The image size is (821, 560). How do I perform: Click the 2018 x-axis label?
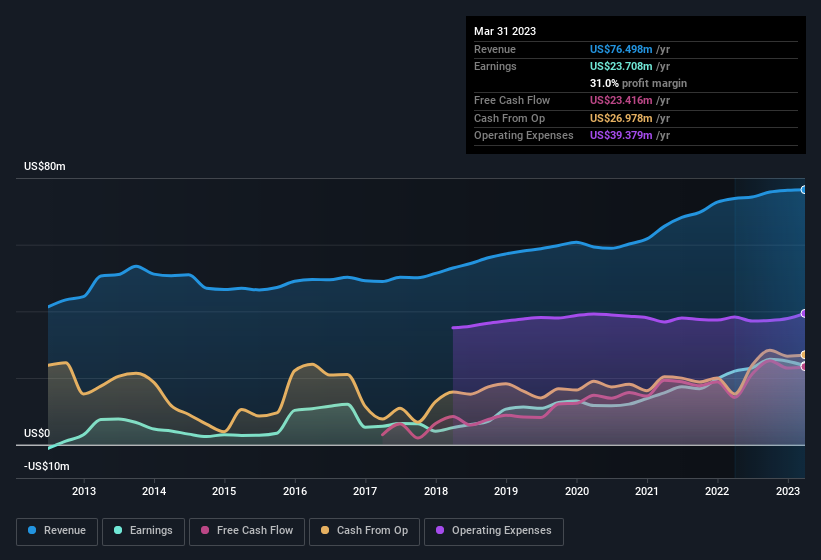436,491
